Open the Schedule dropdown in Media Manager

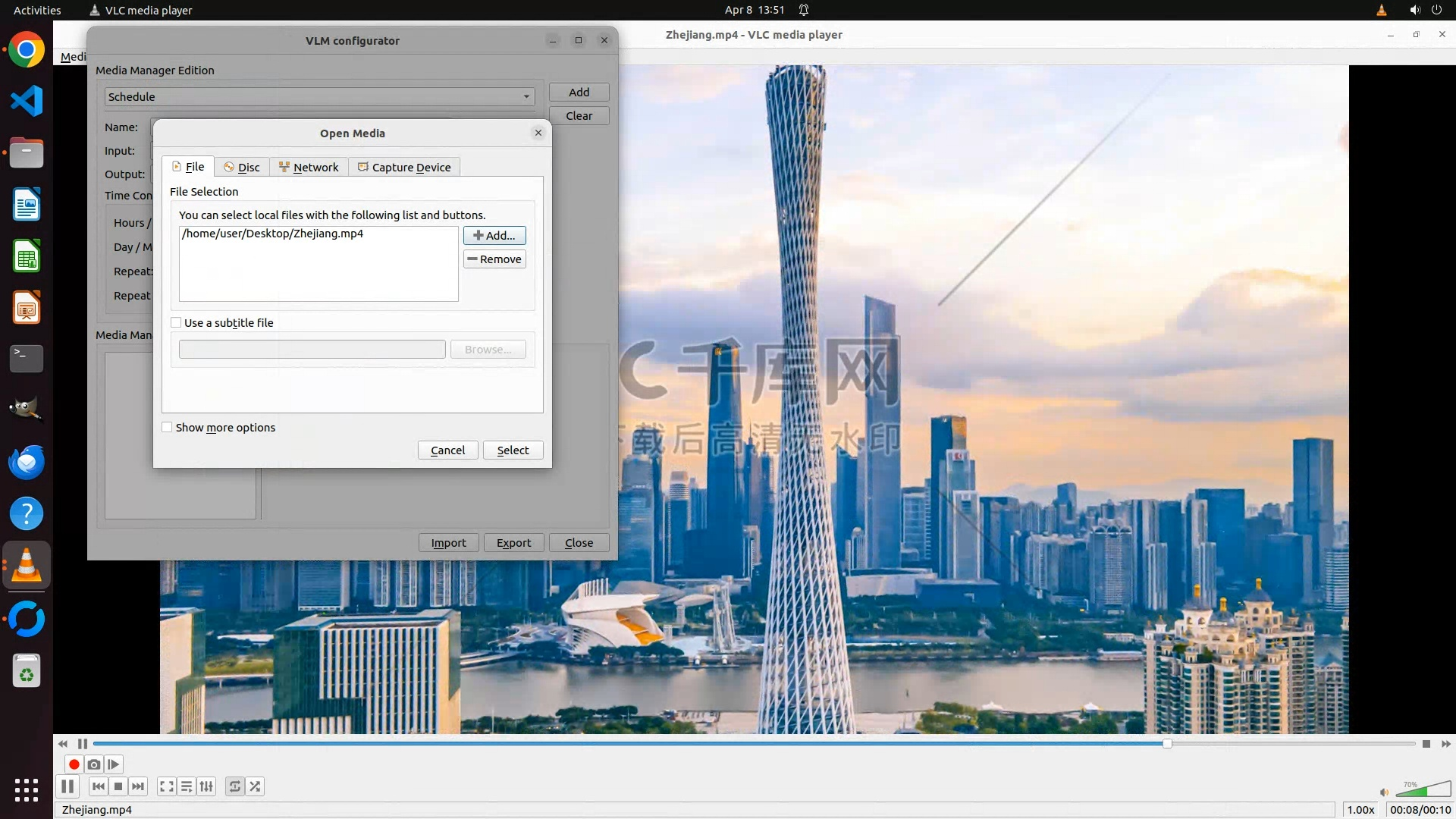(319, 96)
